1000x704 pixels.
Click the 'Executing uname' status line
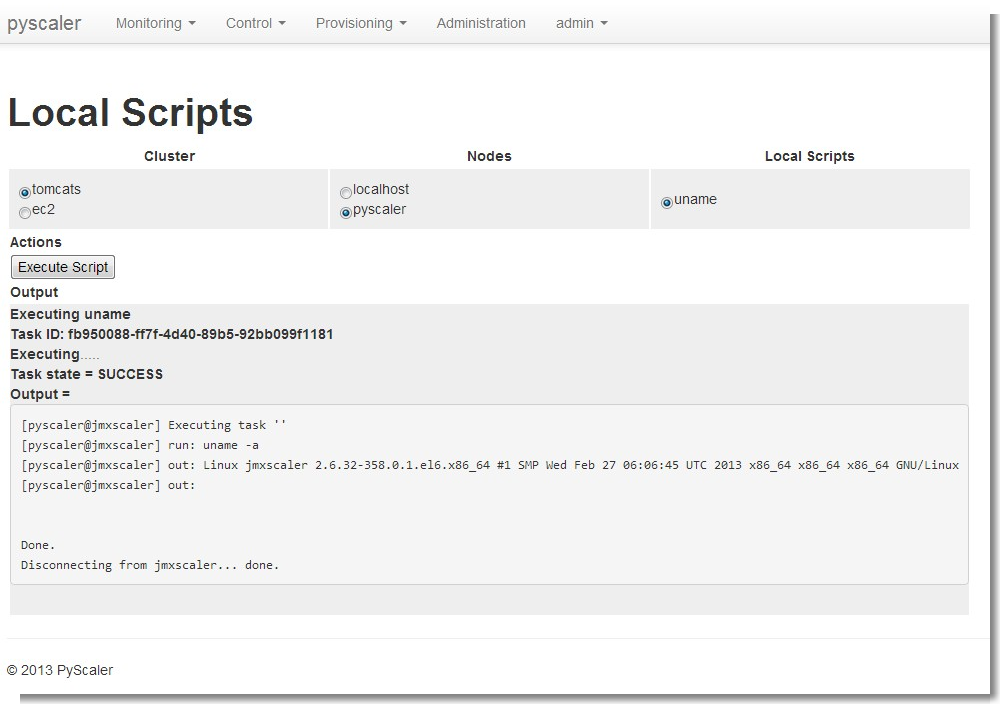coord(70,314)
